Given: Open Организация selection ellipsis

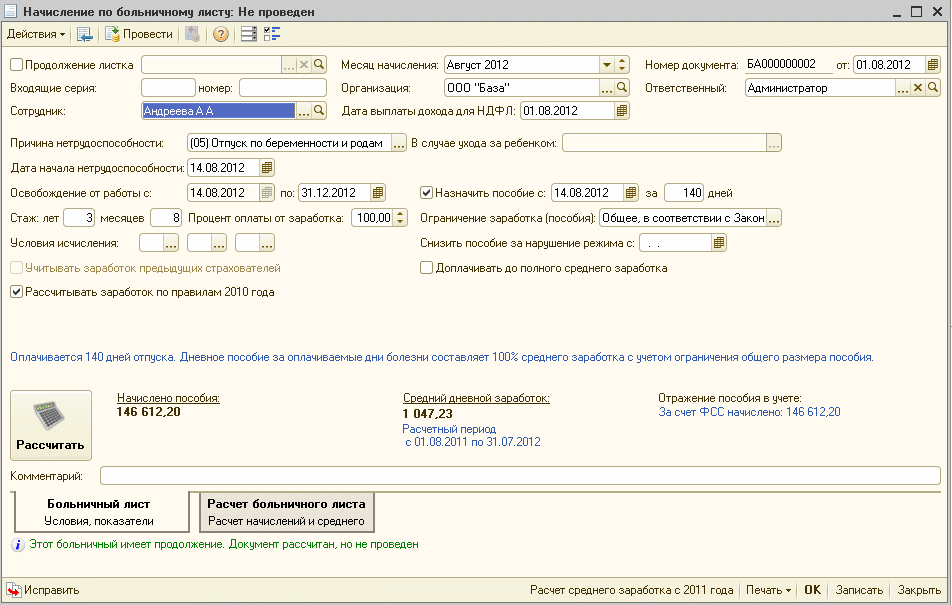Looking at the screenshot, I should coord(607,88).
